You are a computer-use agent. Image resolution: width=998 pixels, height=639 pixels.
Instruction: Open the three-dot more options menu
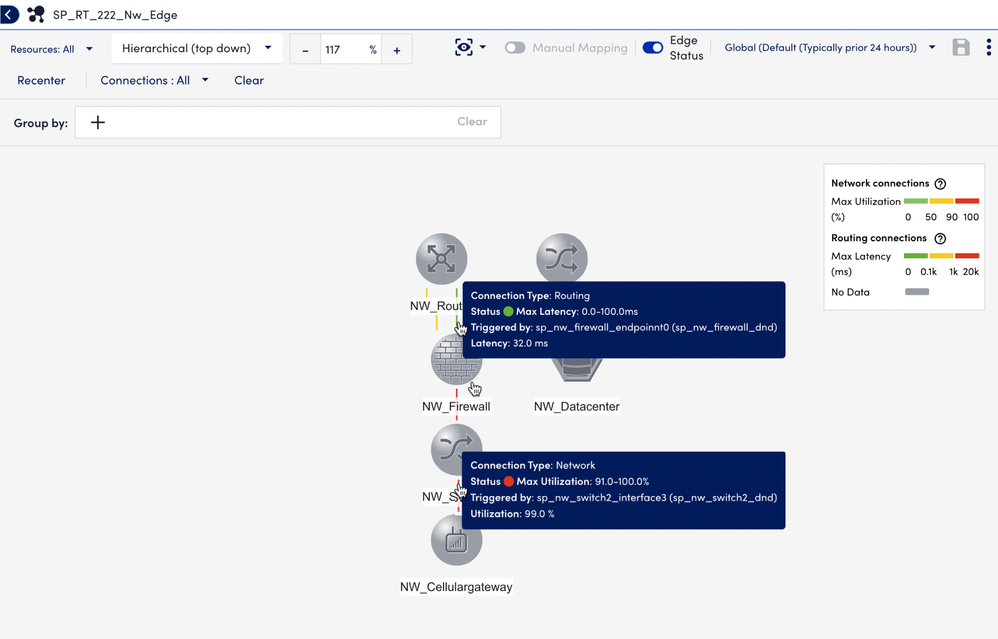coord(989,48)
